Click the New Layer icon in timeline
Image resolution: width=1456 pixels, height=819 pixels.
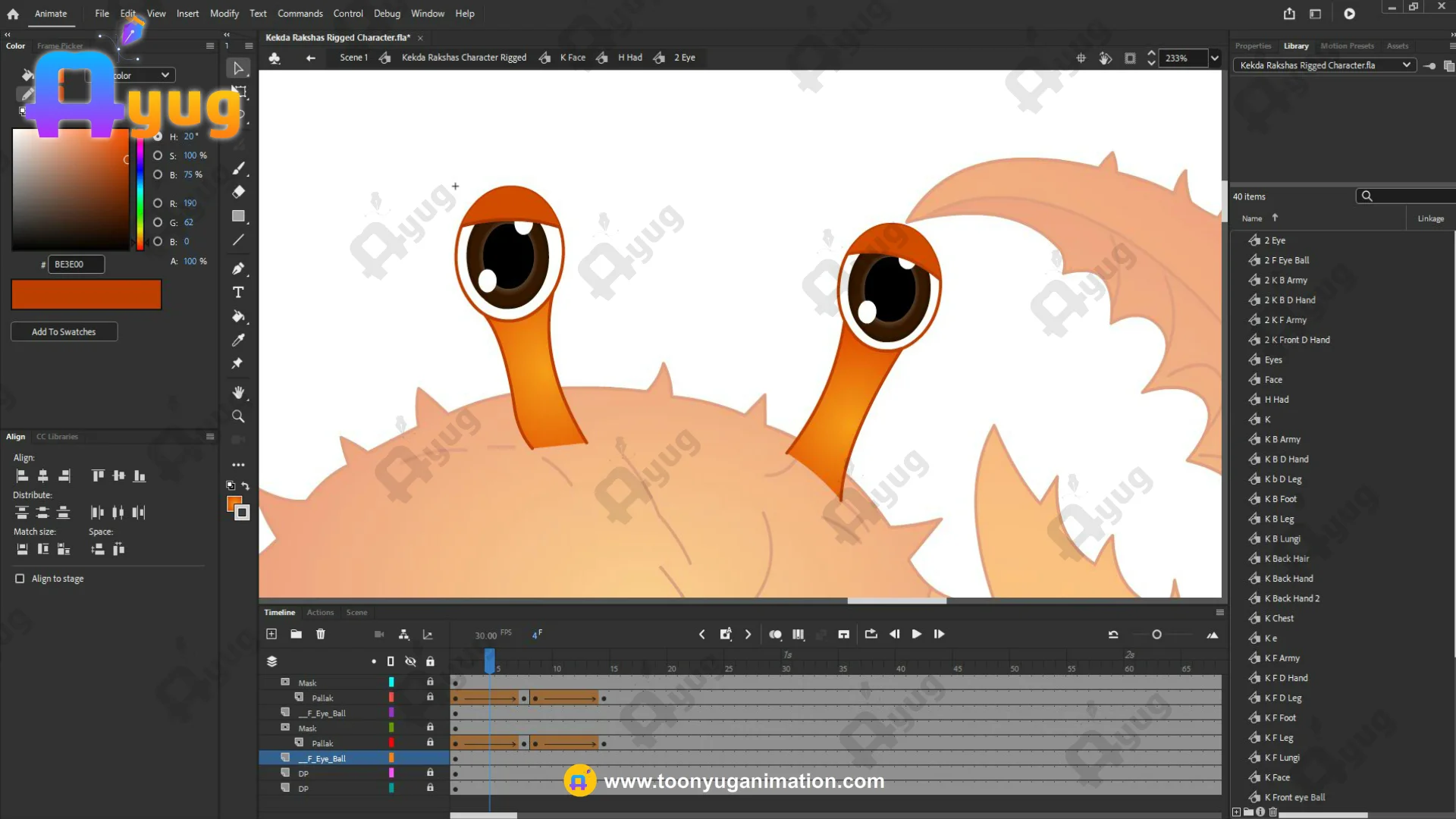click(x=271, y=634)
